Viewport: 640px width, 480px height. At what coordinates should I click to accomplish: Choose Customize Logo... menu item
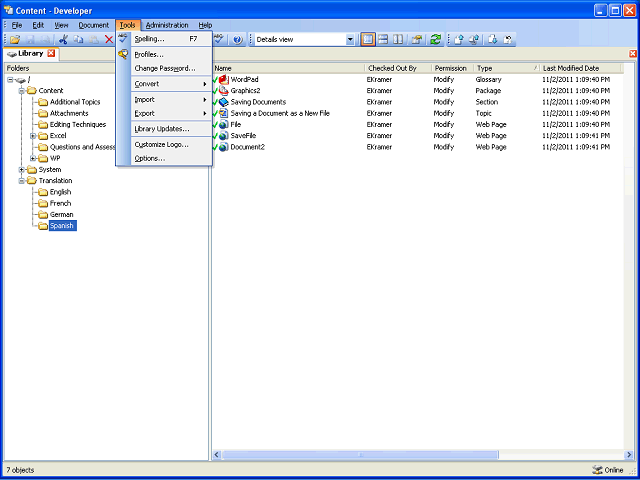pos(164,144)
